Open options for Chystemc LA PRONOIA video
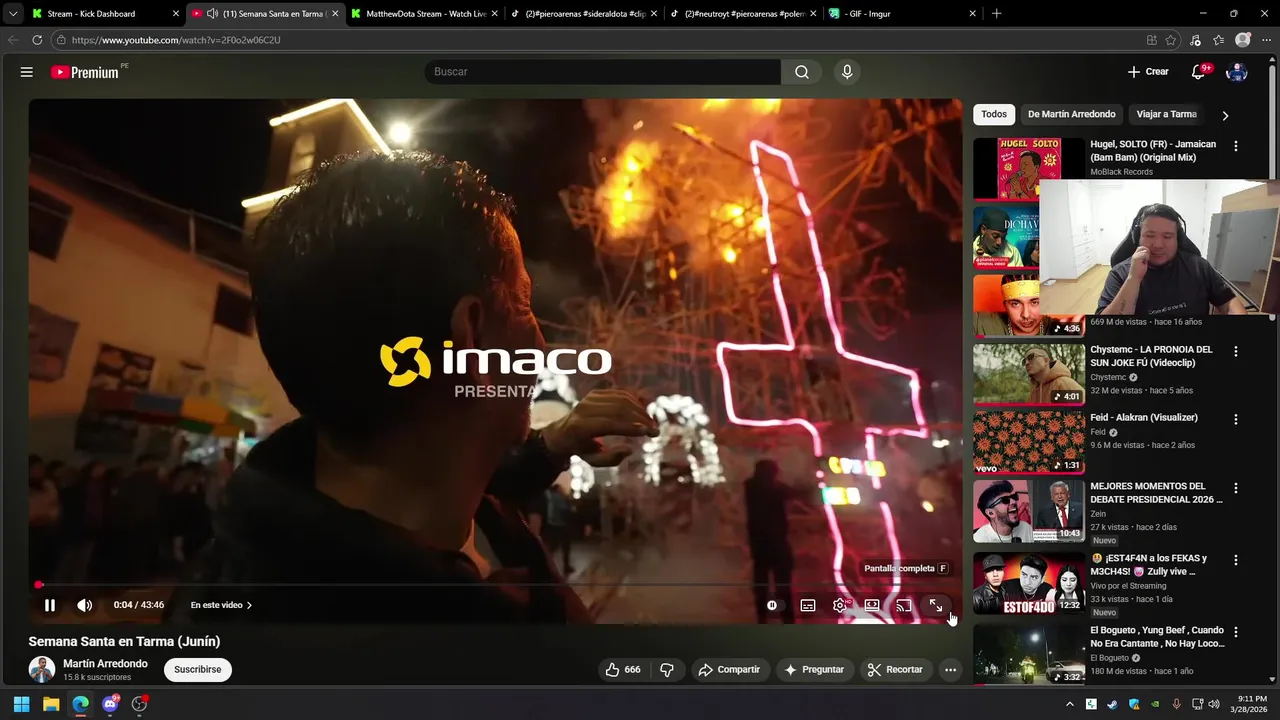 (x=1236, y=352)
